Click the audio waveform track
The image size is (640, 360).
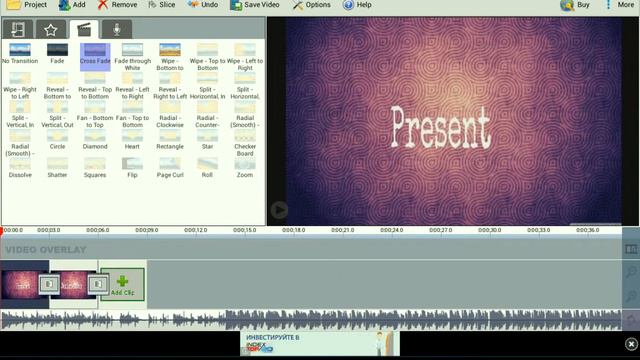[311, 320]
